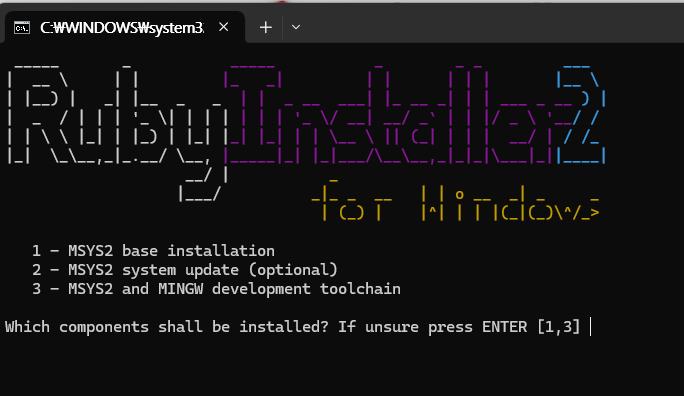Image resolution: width=684 pixels, height=396 pixels.
Task: Expand the new tab profile dropdown
Action: tap(296, 27)
